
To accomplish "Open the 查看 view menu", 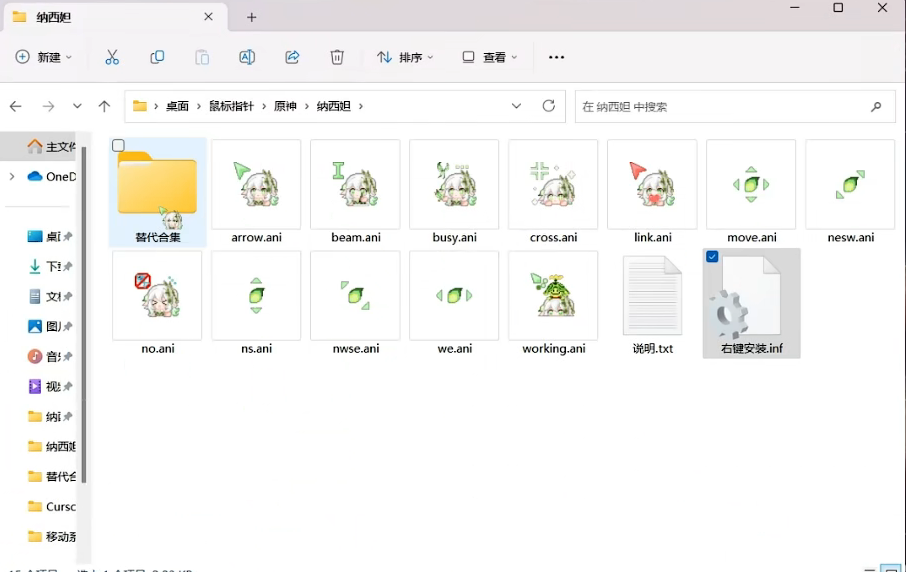I will coord(490,58).
